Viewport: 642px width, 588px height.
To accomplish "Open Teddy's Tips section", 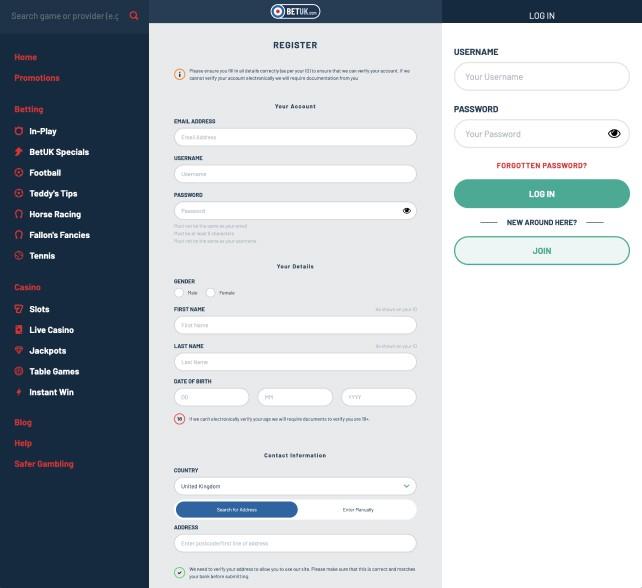I will [53, 193].
